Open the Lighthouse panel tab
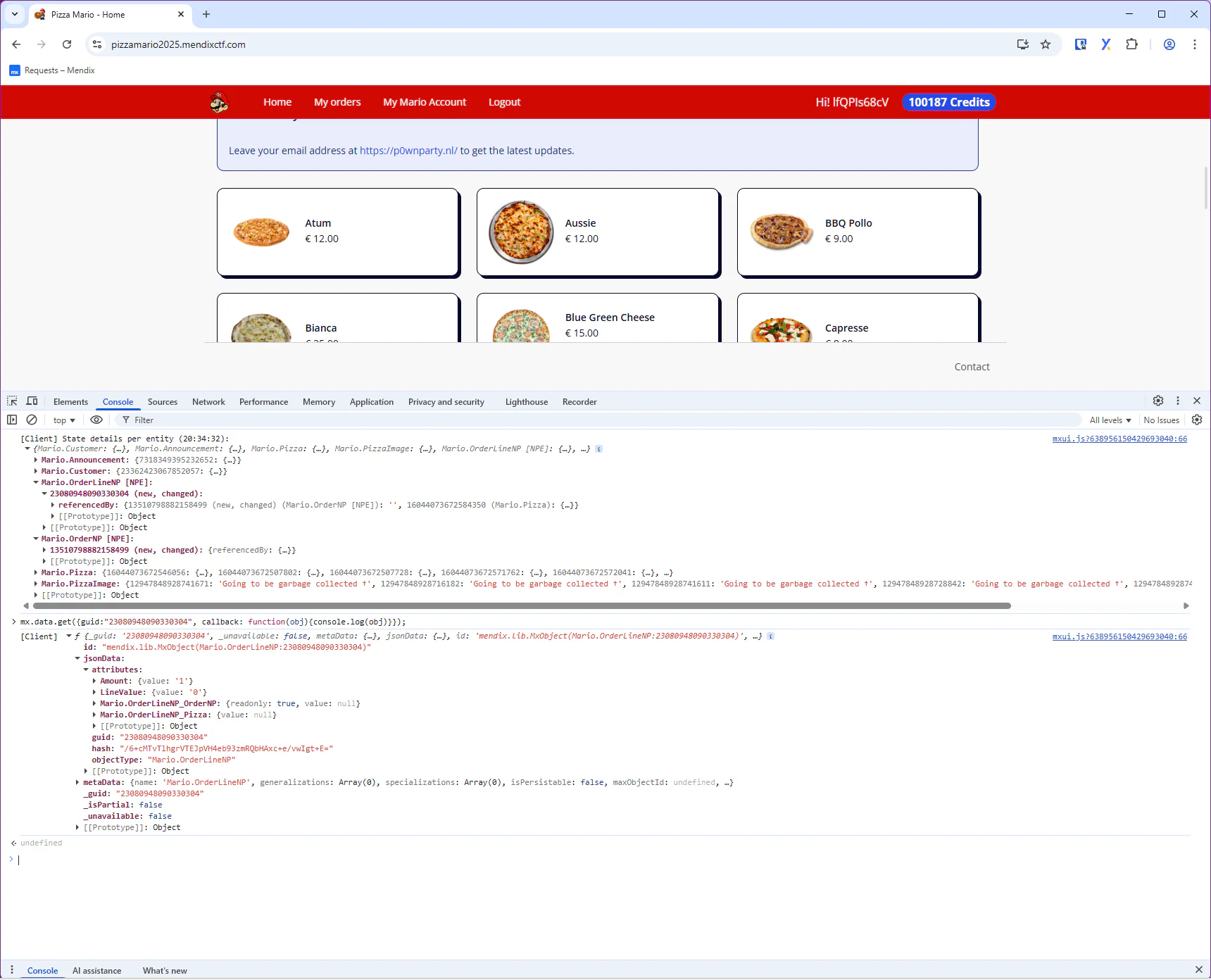The image size is (1211, 980). click(x=526, y=401)
